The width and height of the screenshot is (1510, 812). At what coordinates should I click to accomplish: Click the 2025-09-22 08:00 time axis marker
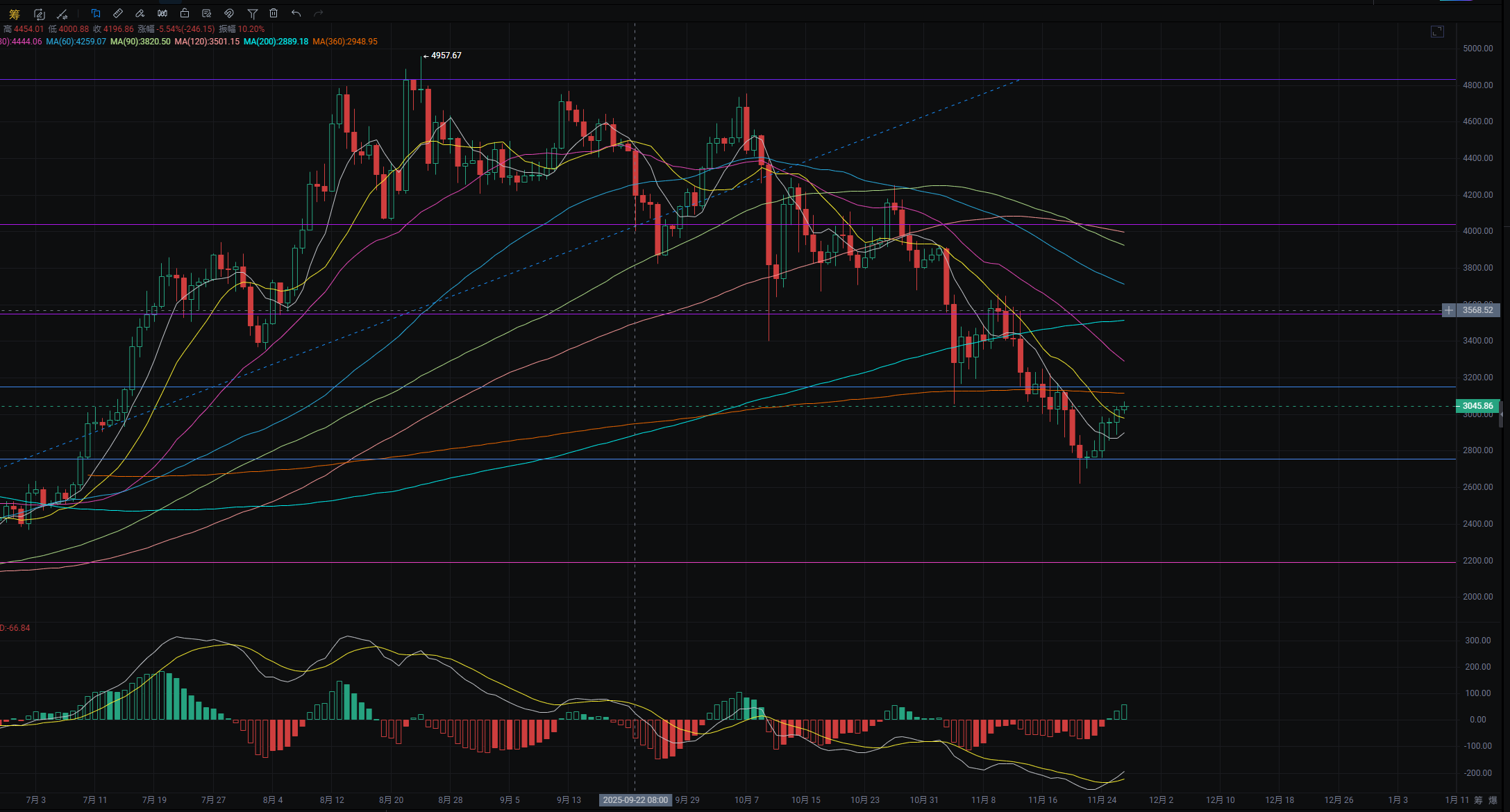tap(635, 800)
